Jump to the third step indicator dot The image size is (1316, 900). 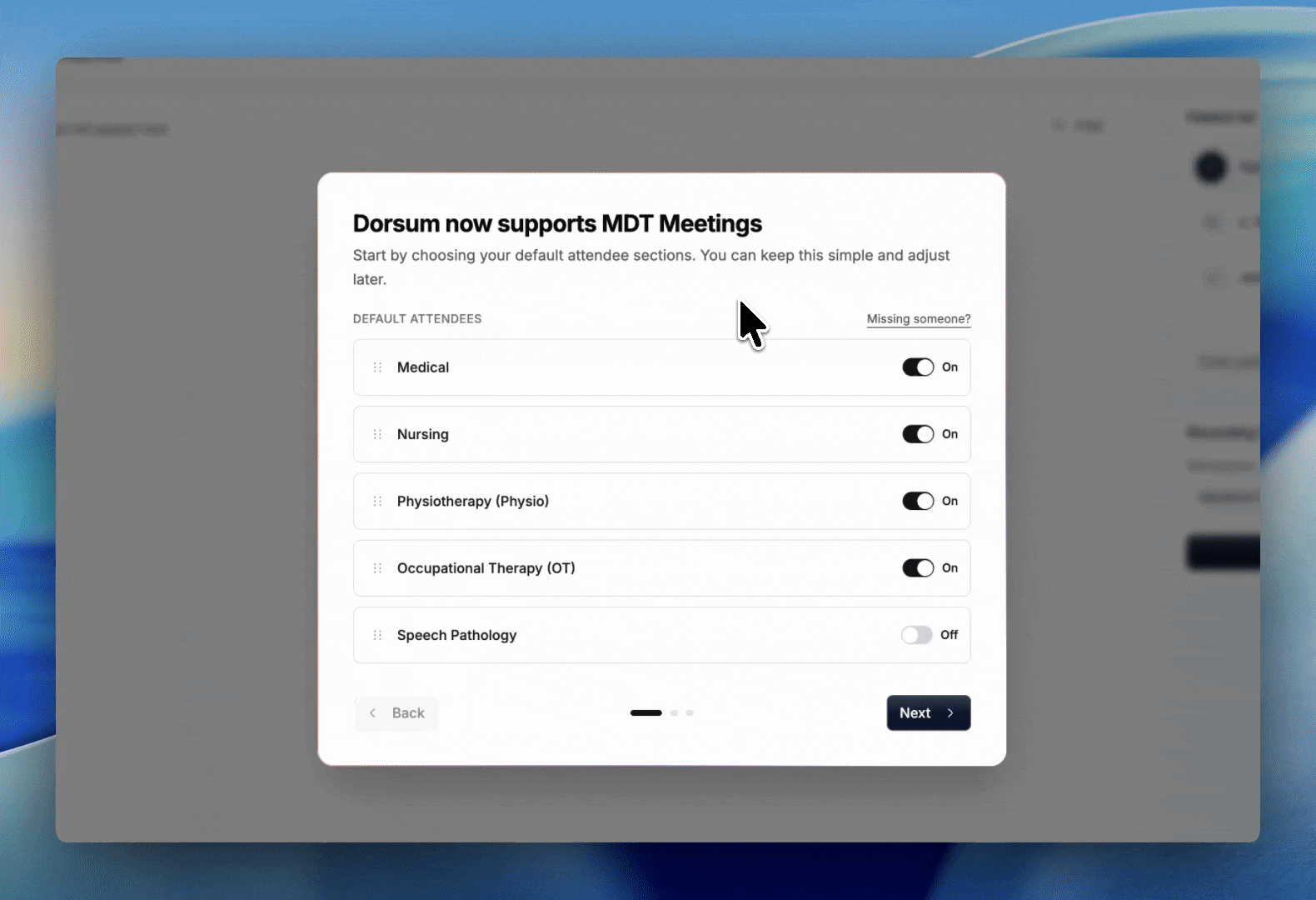click(690, 713)
